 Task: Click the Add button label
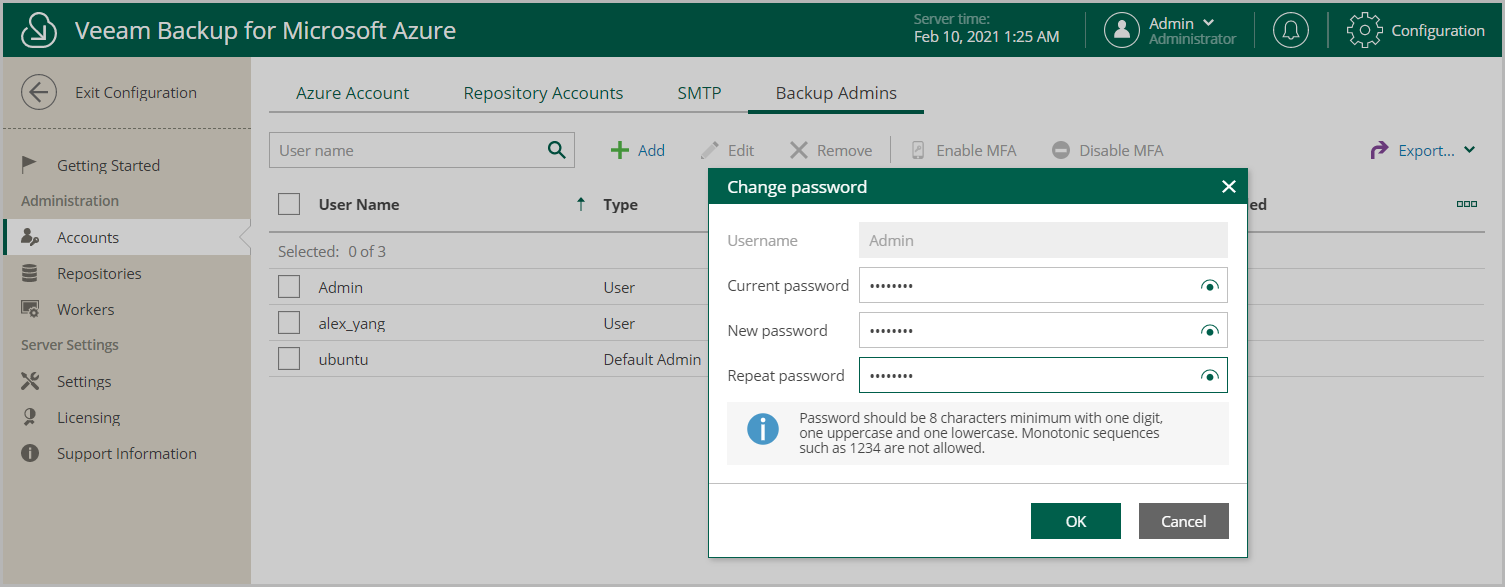(x=651, y=150)
